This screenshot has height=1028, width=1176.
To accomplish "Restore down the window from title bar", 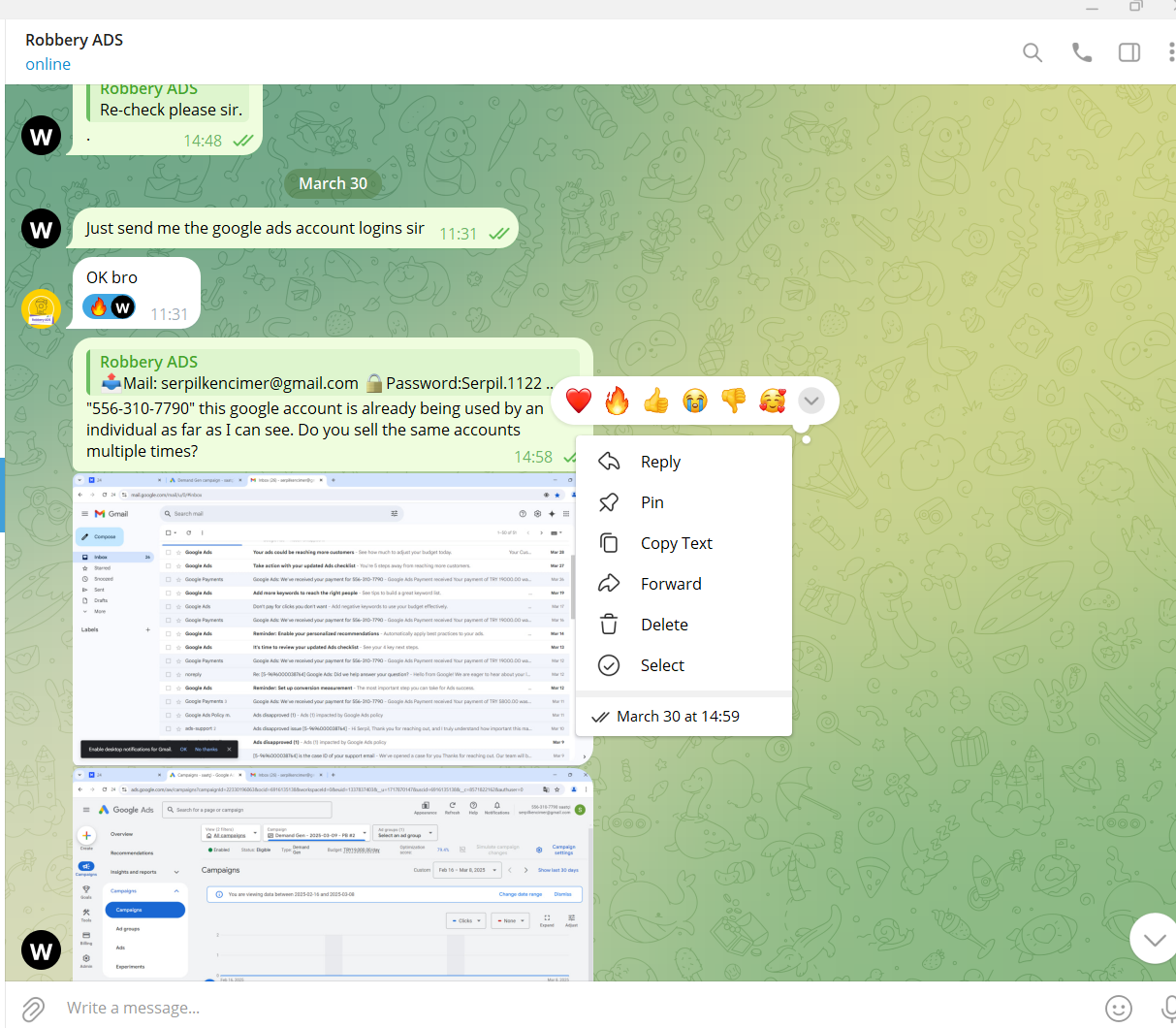I will tap(1135, 7).
